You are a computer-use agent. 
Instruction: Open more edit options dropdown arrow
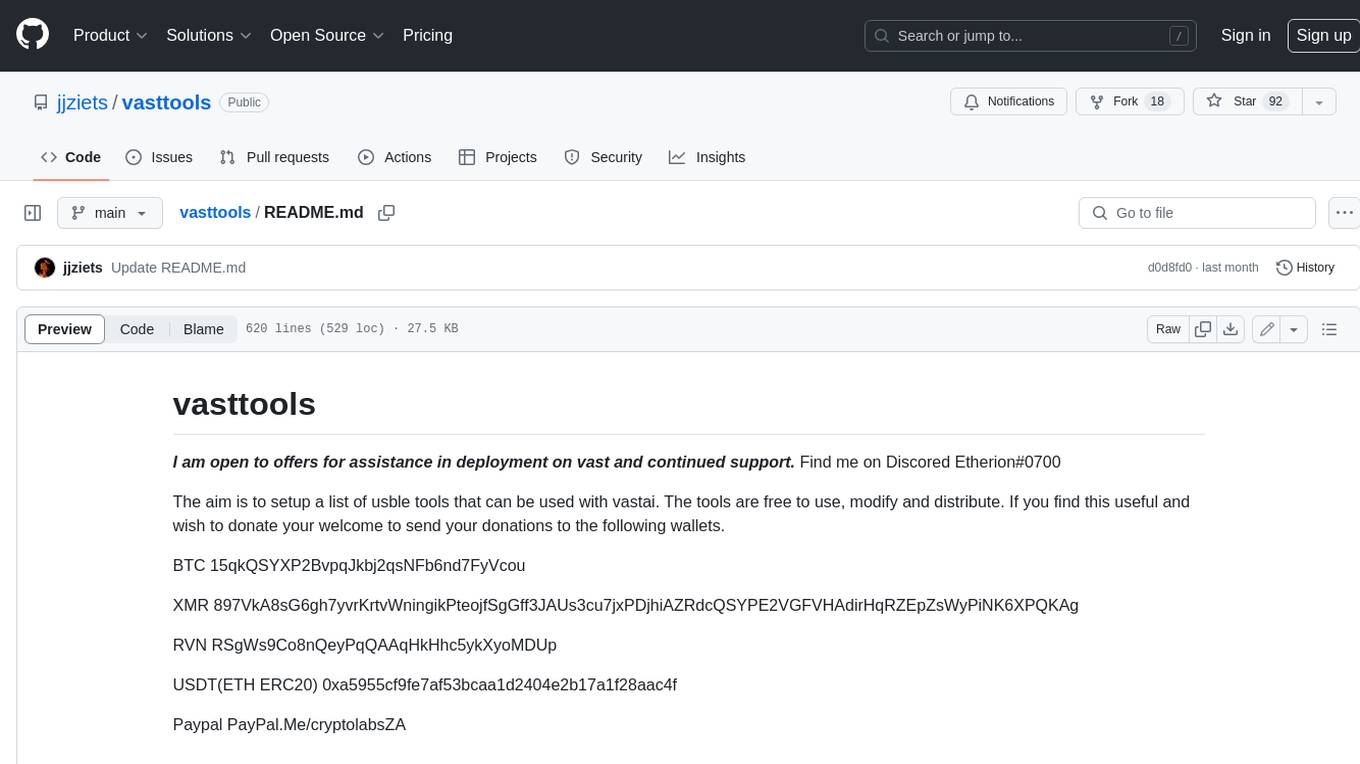pyautogui.click(x=1294, y=329)
